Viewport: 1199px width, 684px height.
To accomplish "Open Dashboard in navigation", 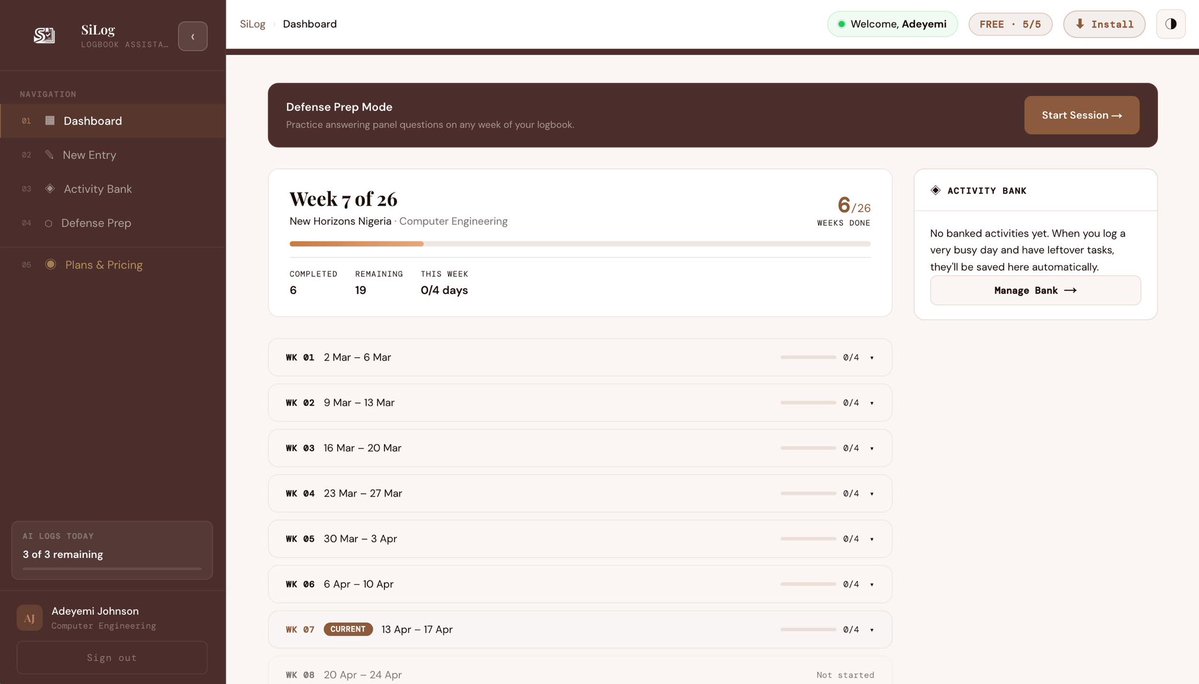I will coord(113,121).
